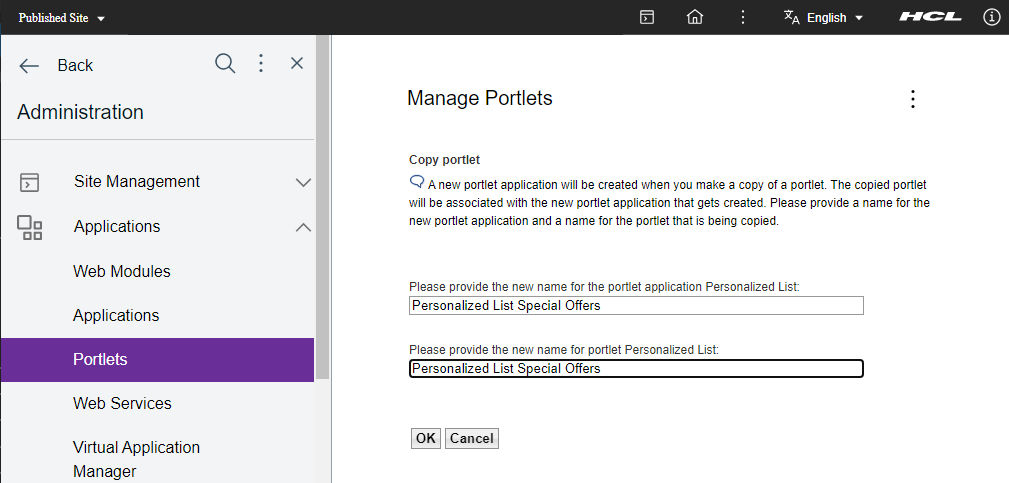Click the Back arrow in sidebar
The height and width of the screenshot is (483, 1009).
[x=29, y=66]
